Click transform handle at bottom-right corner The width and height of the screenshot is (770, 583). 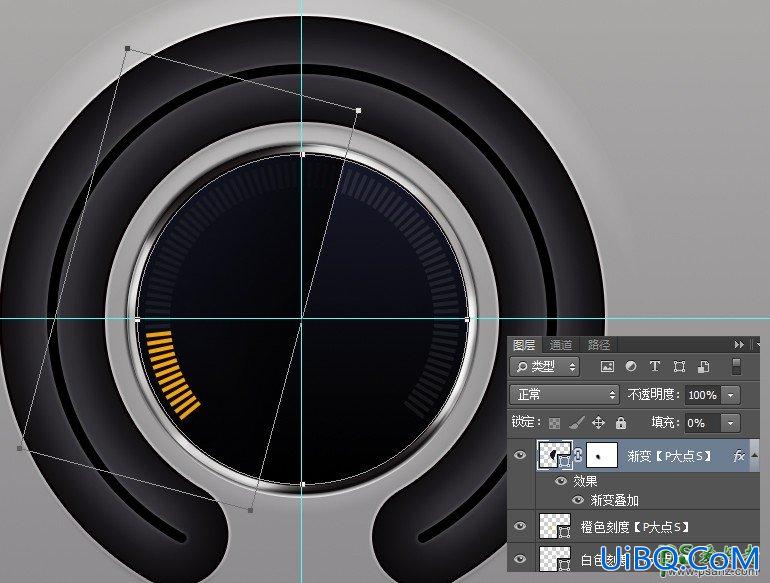(251, 510)
